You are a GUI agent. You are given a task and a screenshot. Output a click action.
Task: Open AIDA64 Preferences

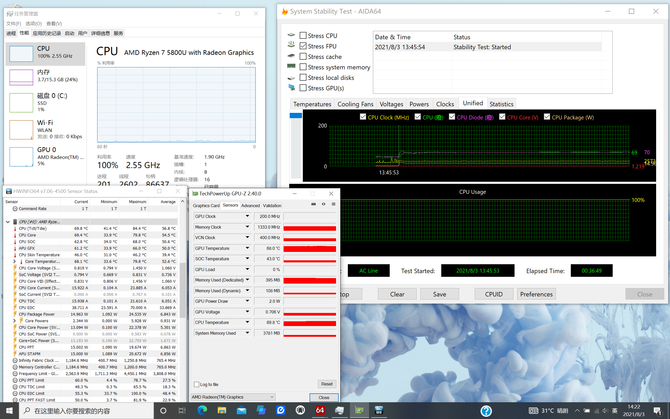[536, 294]
